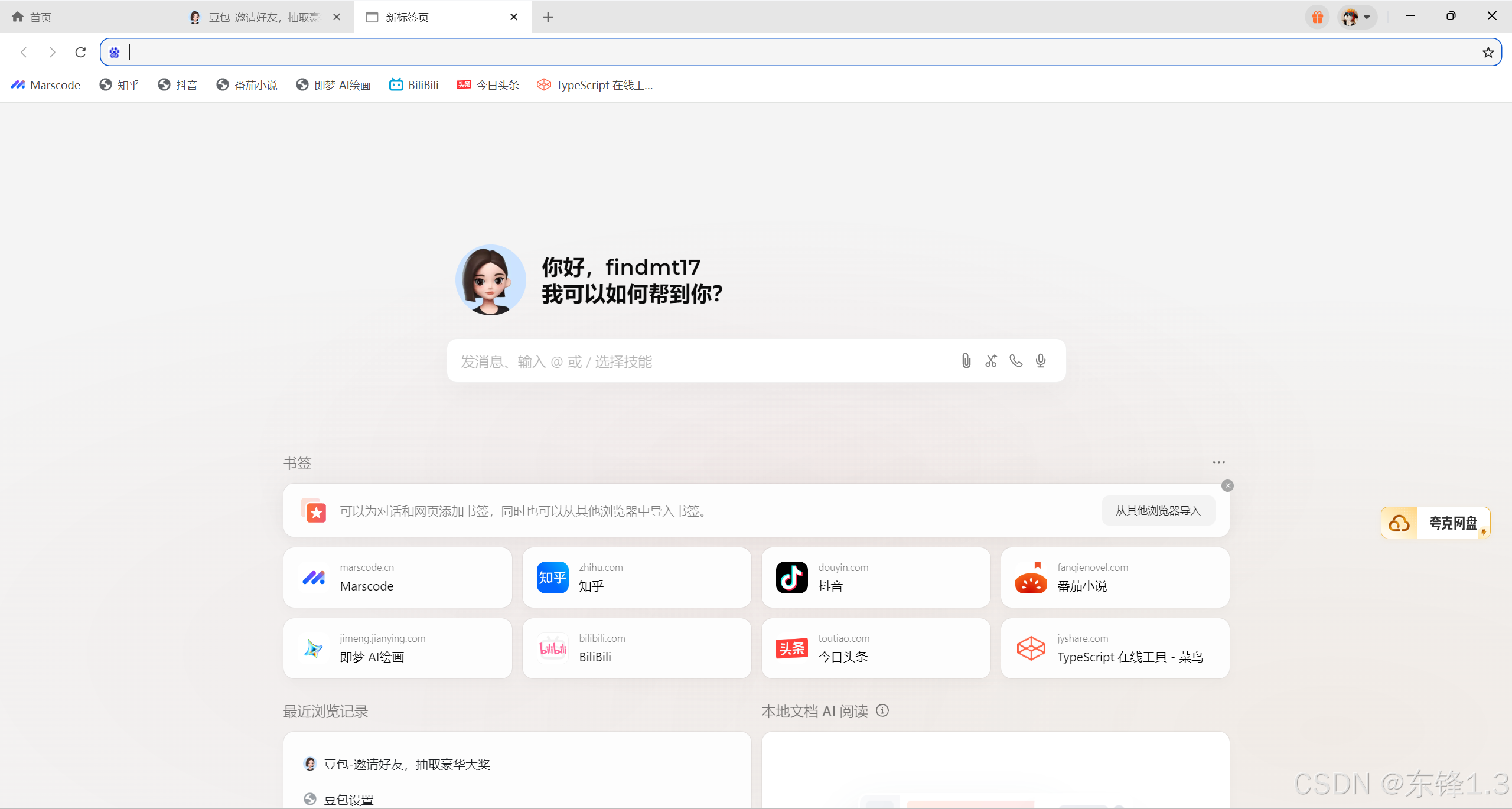Open the 夸克网盘 floating widget
Screen dimensions: 1512x809
click(1435, 523)
